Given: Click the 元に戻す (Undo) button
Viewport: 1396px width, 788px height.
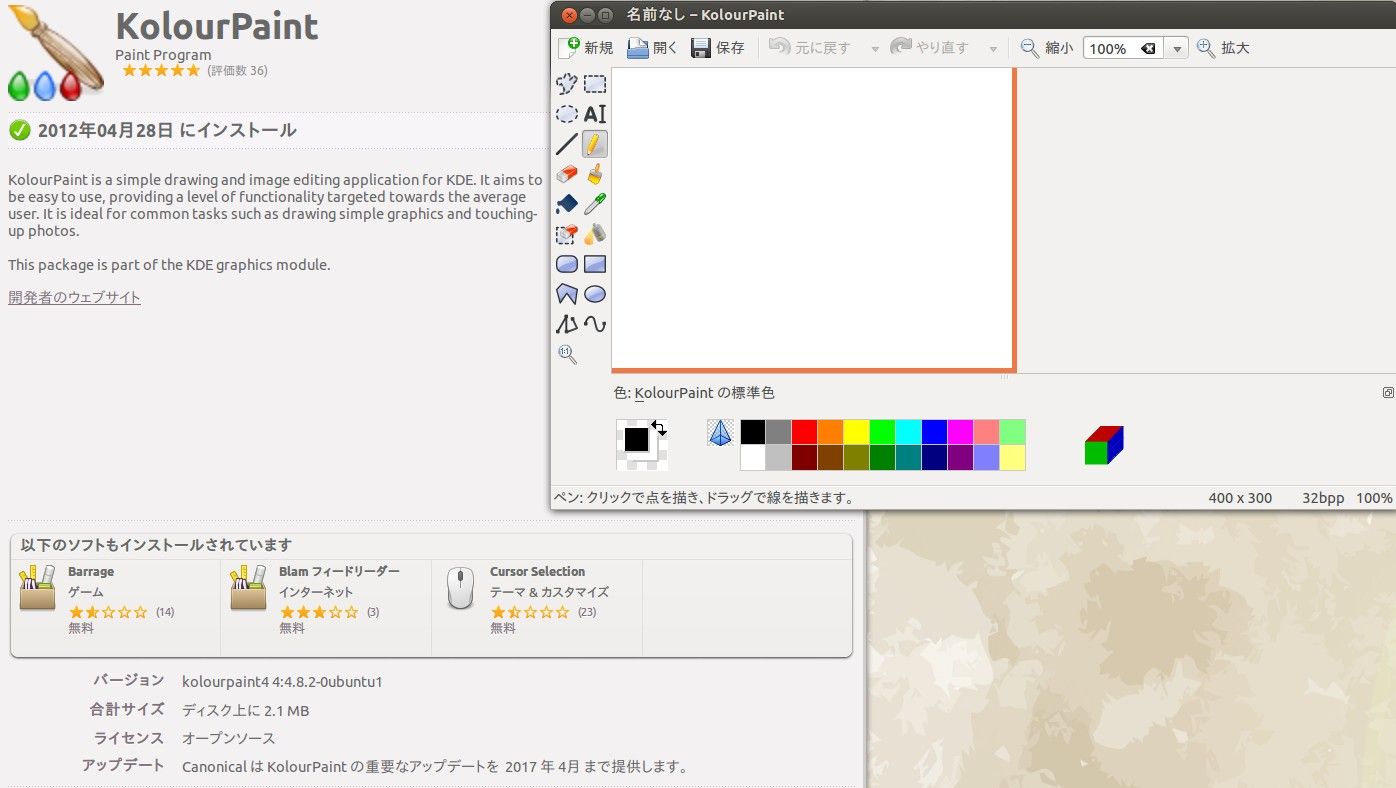Looking at the screenshot, I should [809, 48].
